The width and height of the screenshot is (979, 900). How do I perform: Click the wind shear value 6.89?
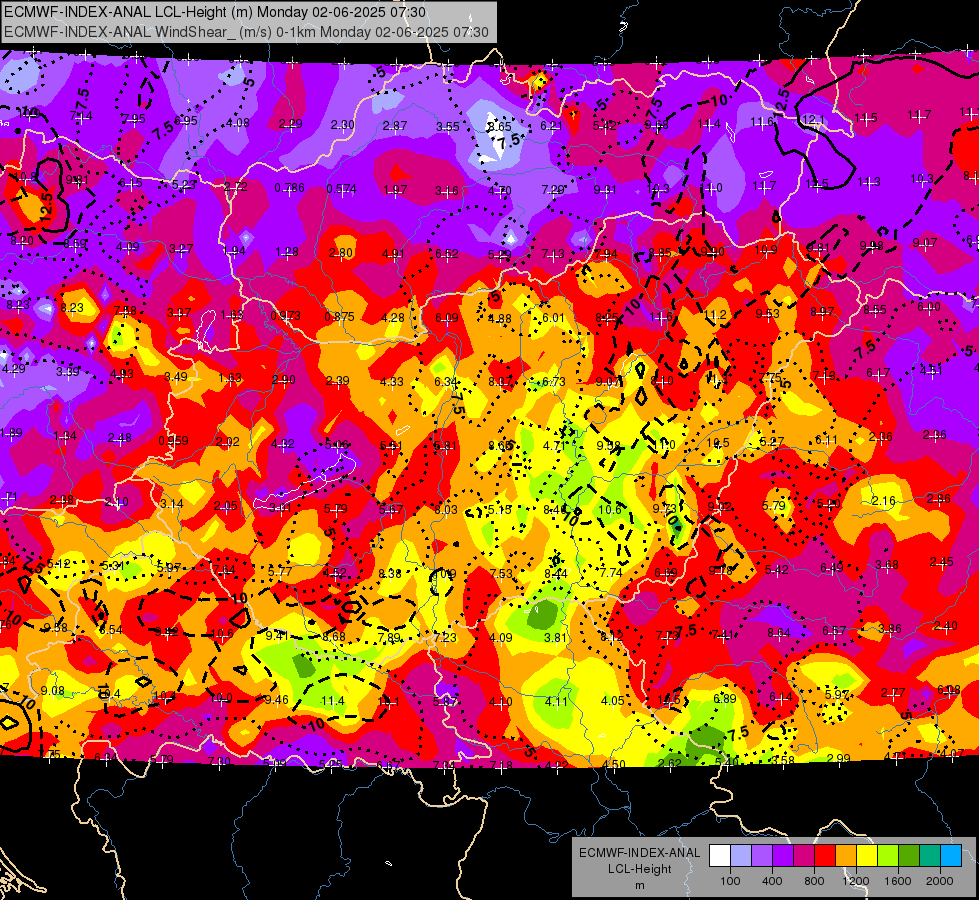pyautogui.click(x=724, y=698)
